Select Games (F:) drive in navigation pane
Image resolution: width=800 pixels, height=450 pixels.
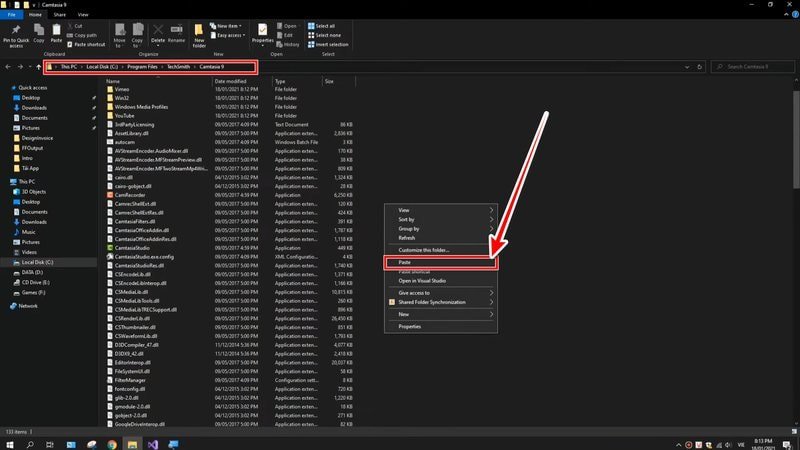(33, 292)
